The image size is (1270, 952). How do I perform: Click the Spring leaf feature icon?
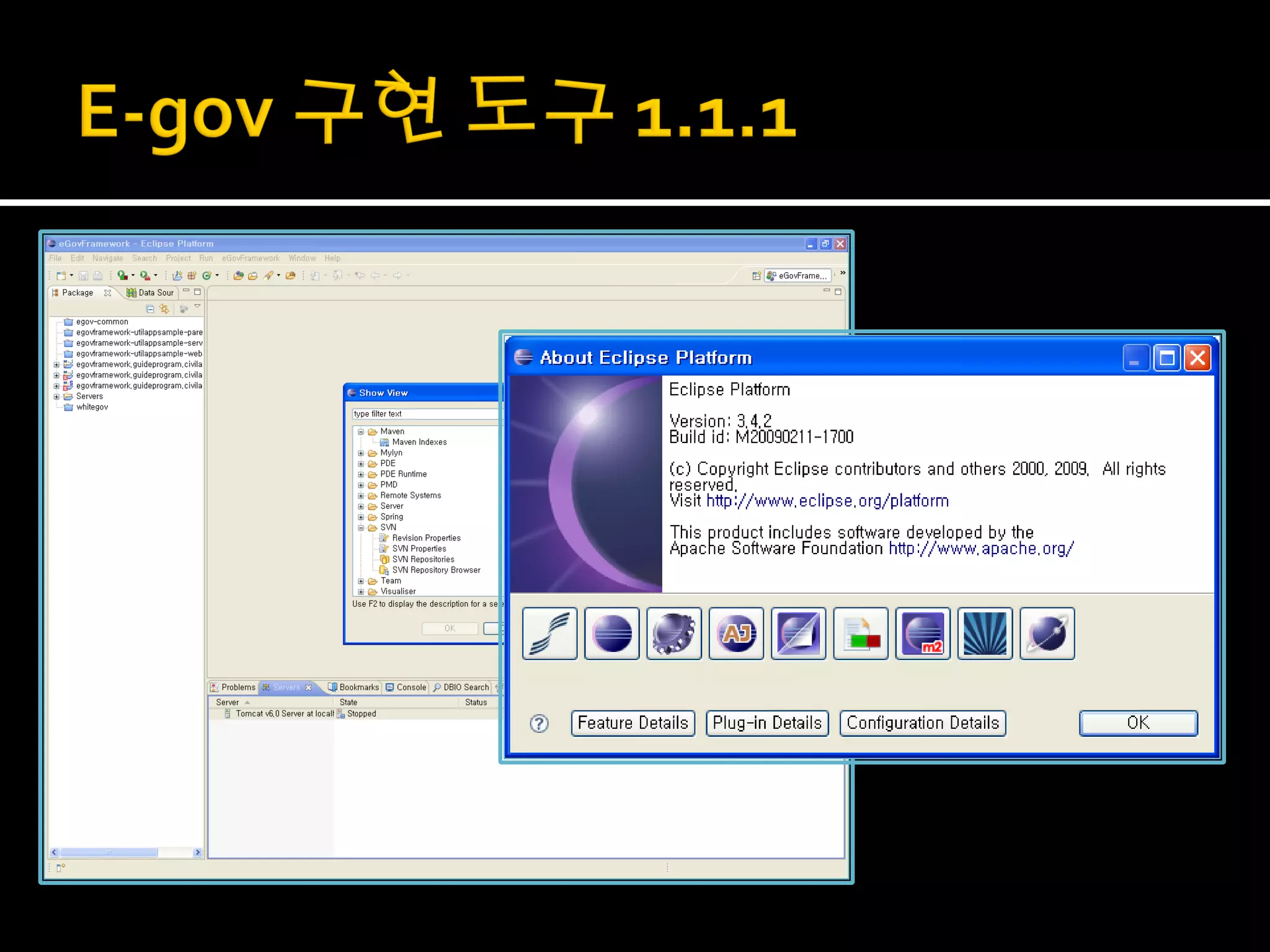click(x=550, y=633)
